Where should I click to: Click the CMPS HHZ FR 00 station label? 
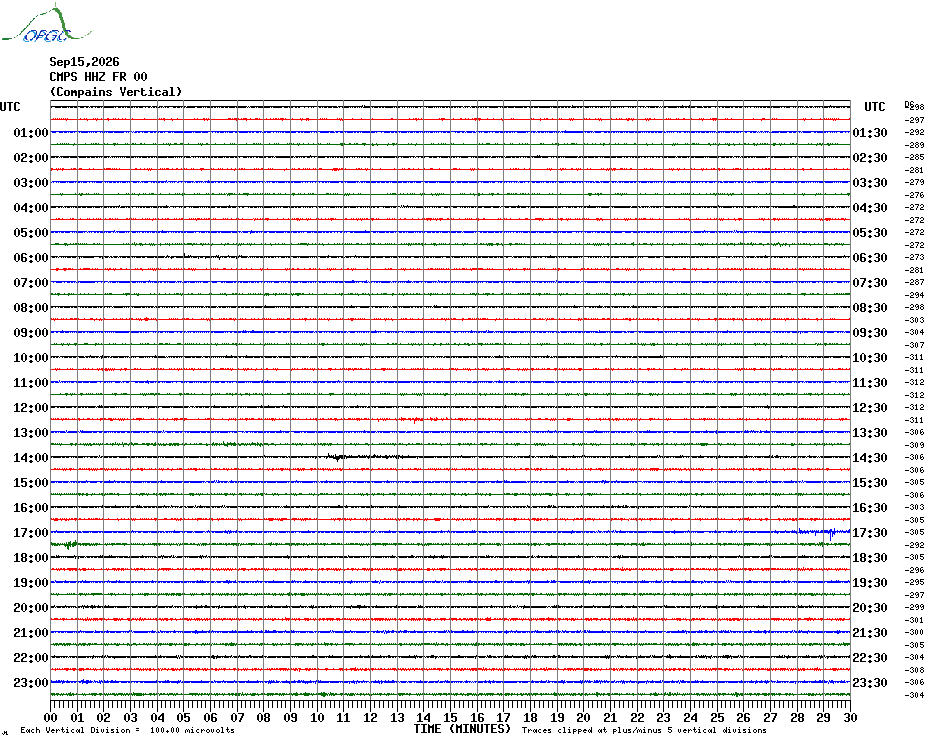coord(98,77)
